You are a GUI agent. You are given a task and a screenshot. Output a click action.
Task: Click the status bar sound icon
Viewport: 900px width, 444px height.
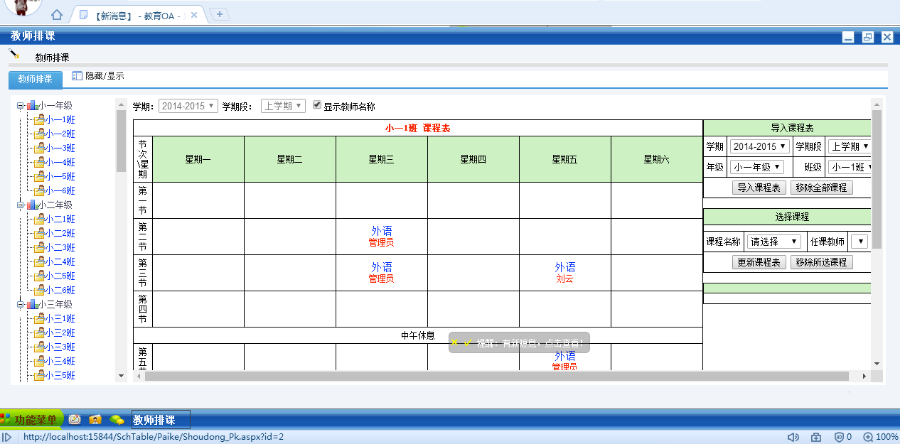793,437
